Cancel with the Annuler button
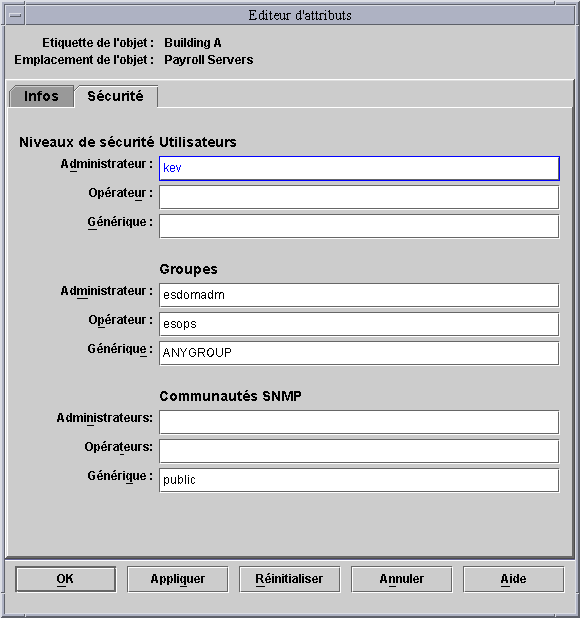This screenshot has width=580, height=618. pyautogui.click(x=402, y=579)
